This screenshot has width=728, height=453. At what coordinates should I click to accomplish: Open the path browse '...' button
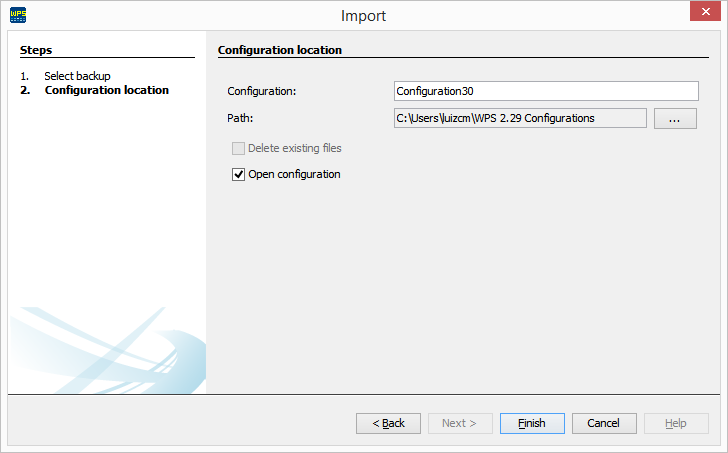coord(675,118)
